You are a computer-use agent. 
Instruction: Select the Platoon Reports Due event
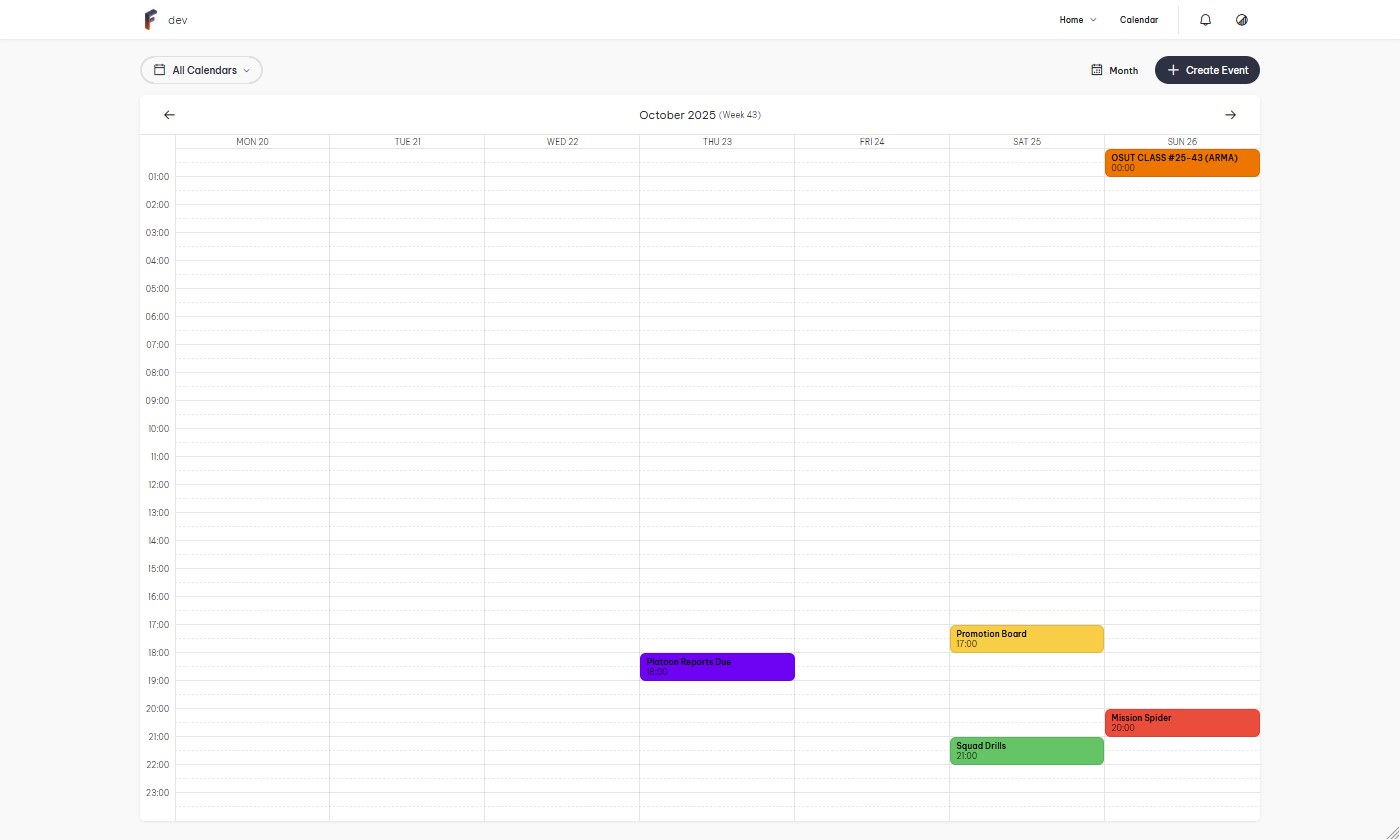coord(717,667)
